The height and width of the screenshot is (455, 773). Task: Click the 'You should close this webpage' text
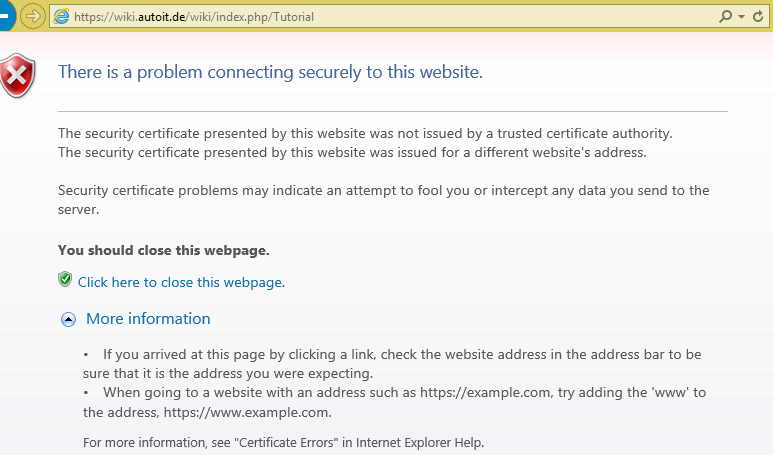(164, 250)
